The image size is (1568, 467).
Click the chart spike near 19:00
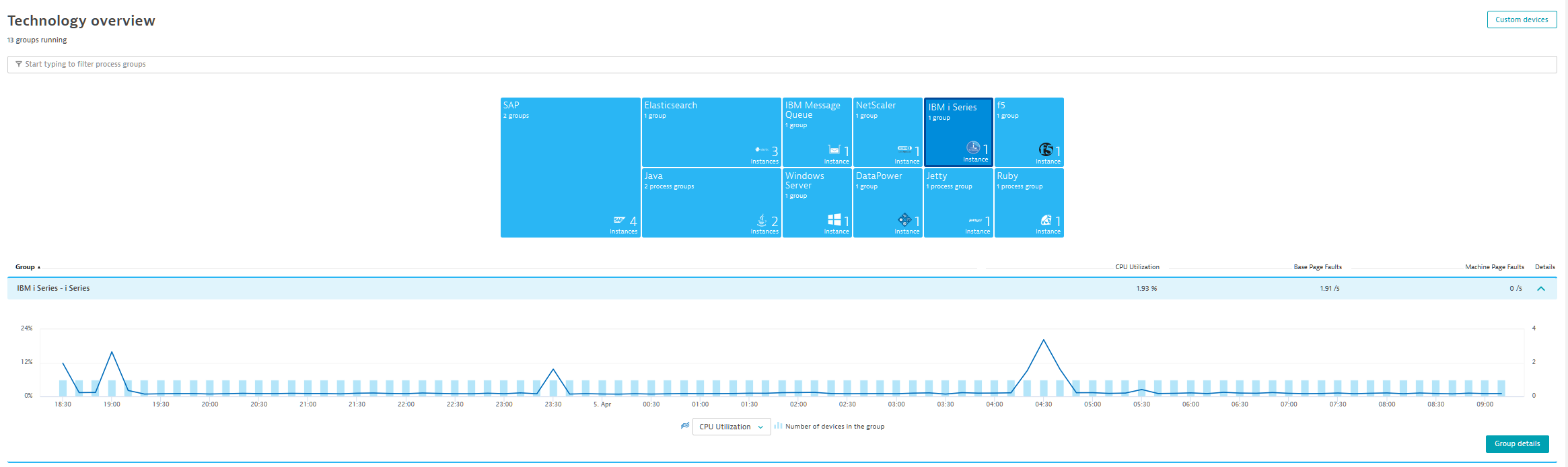(112, 352)
